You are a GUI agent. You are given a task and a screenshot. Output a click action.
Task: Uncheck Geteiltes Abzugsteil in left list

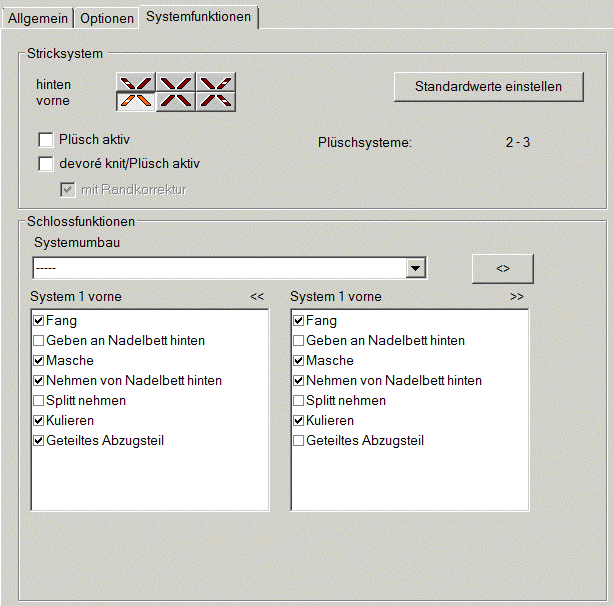39,441
